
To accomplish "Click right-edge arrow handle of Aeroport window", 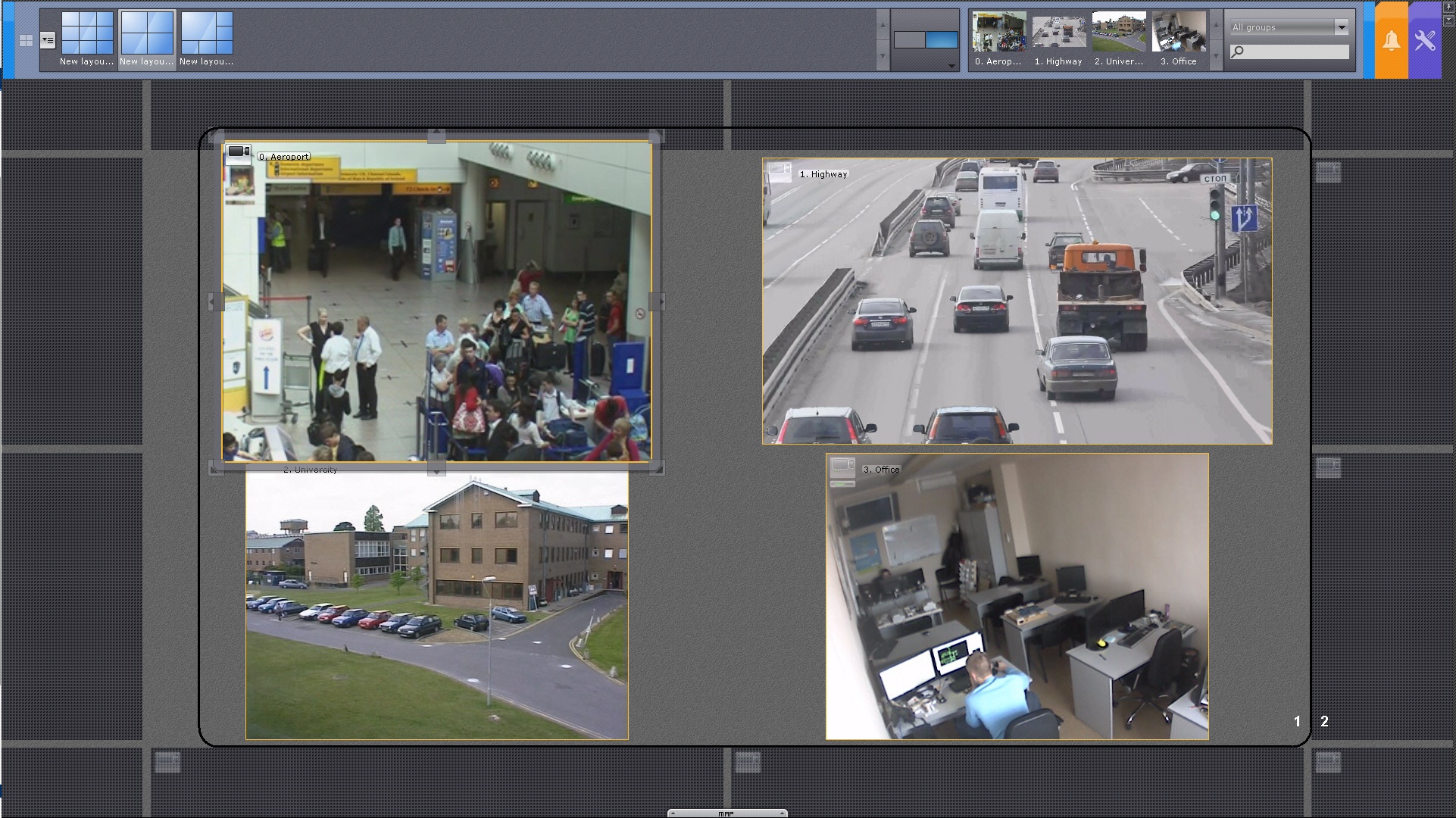I will point(659,301).
